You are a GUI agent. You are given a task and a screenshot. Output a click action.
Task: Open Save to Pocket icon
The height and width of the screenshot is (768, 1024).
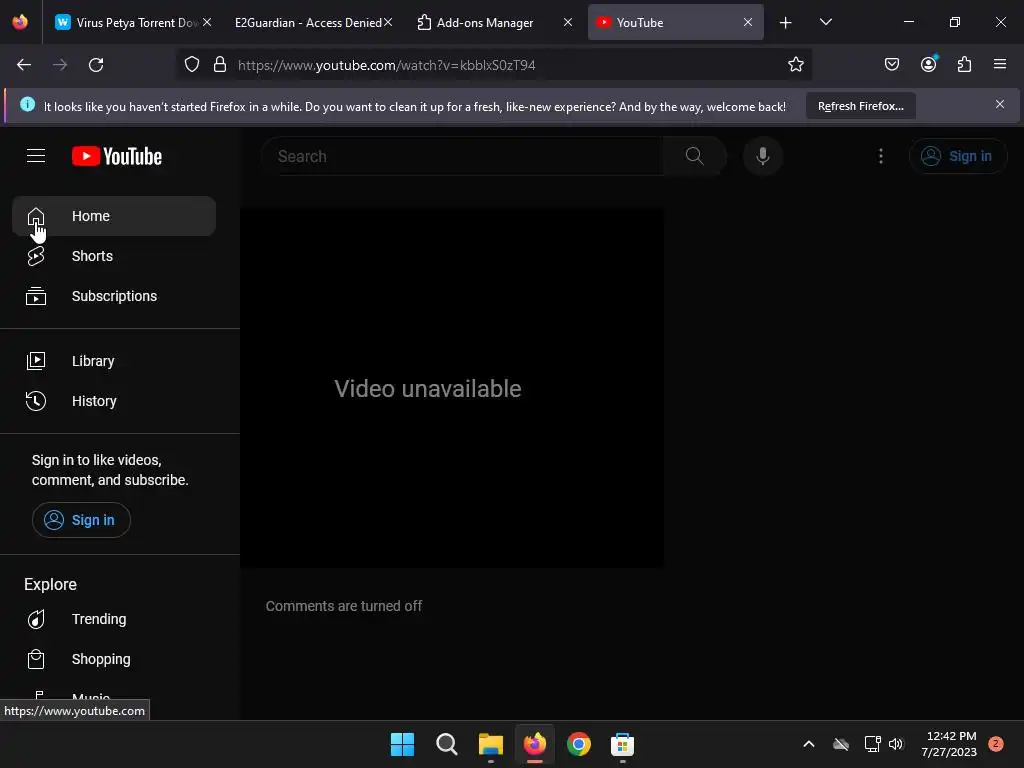(891, 65)
